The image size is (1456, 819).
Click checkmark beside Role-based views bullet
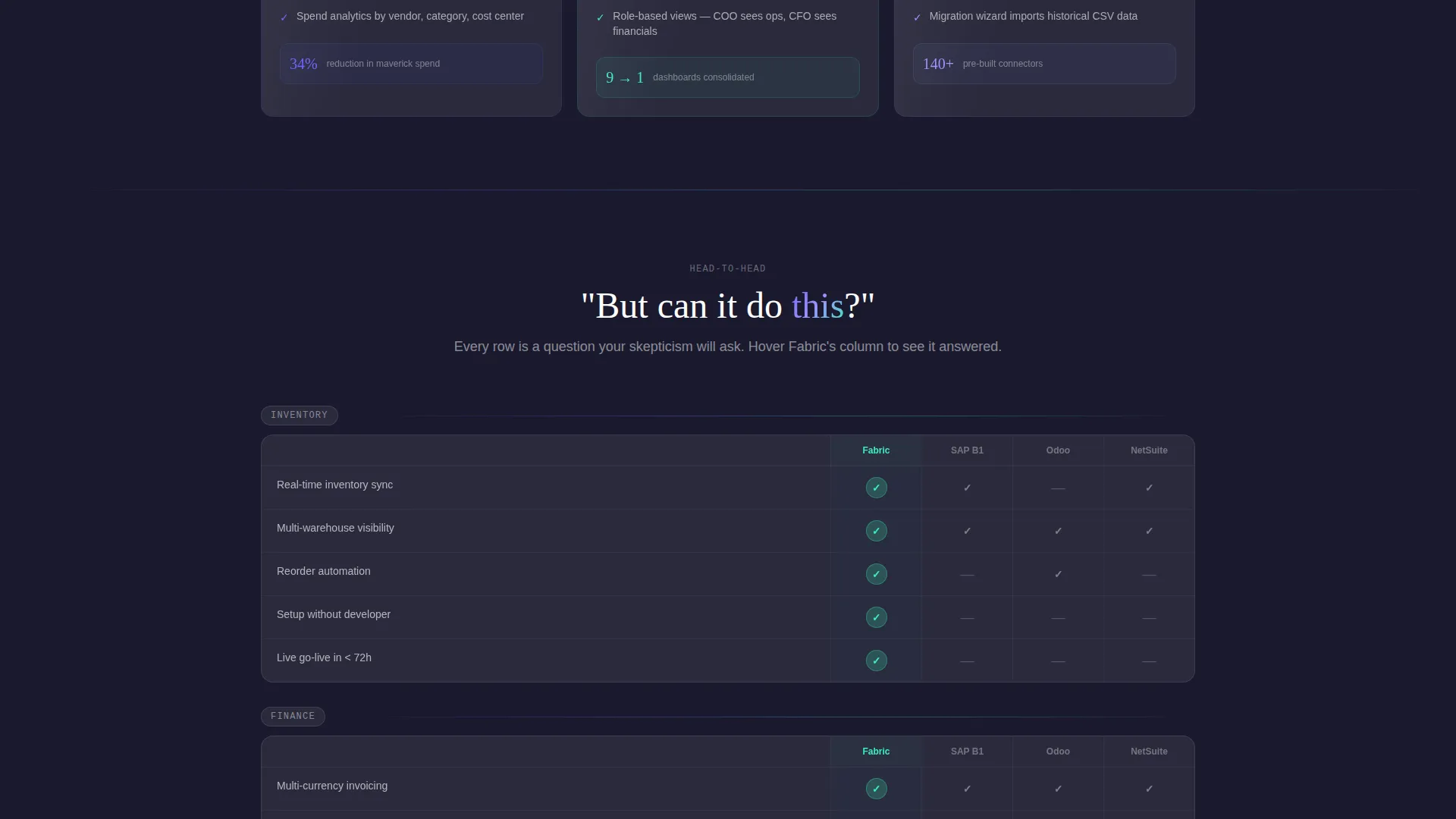(x=601, y=17)
